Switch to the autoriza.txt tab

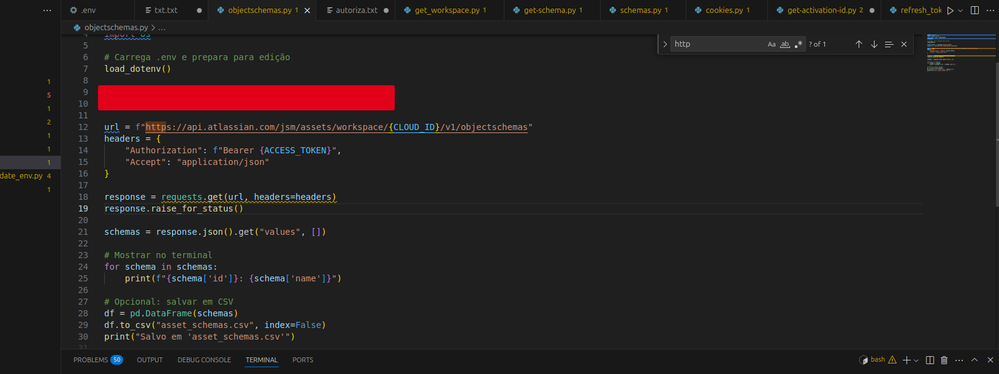point(356,11)
